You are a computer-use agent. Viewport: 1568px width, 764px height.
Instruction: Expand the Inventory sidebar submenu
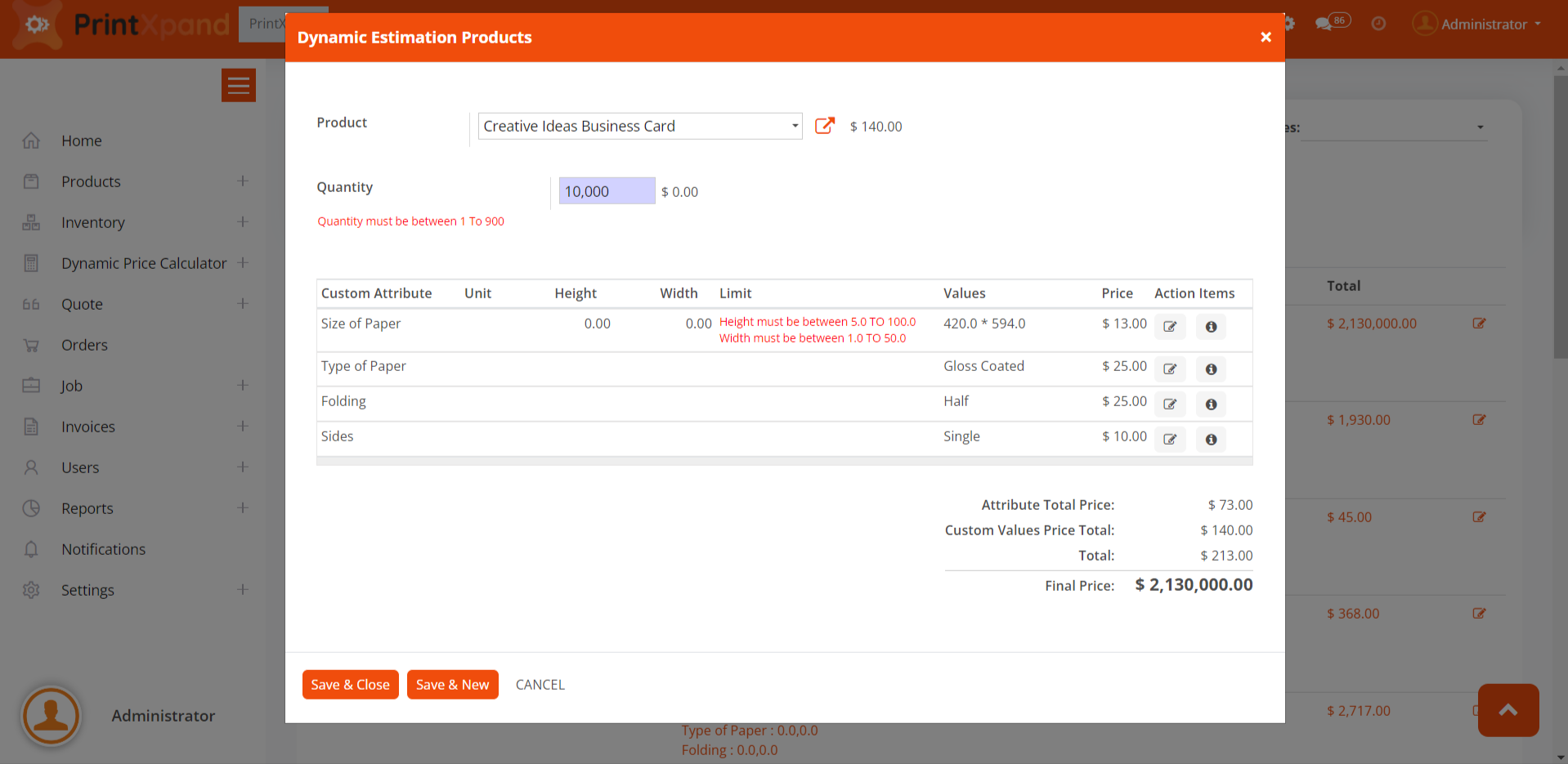[242, 222]
